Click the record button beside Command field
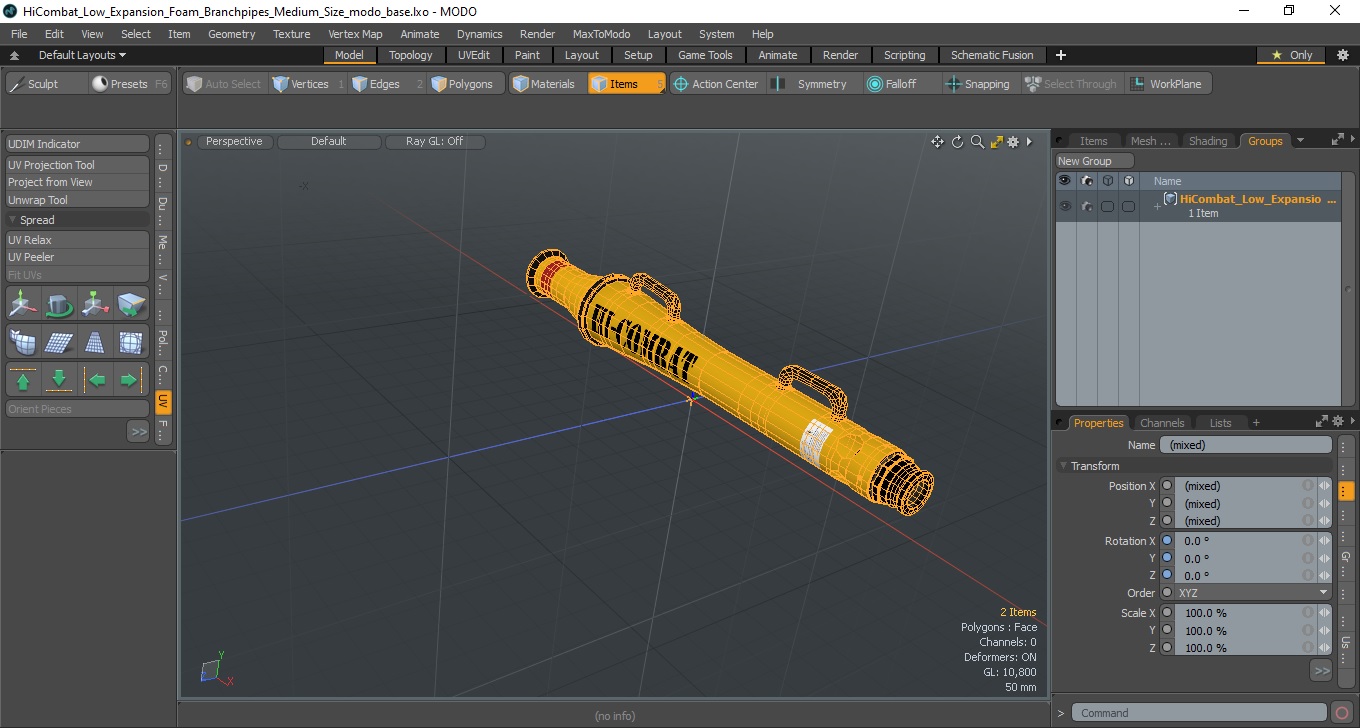This screenshot has height=728, width=1360. coord(1342,713)
